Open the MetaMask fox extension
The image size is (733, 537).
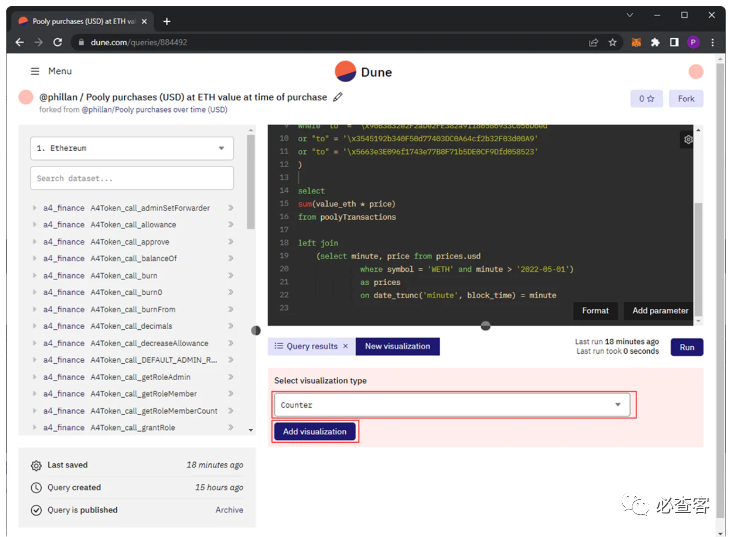tap(636, 43)
